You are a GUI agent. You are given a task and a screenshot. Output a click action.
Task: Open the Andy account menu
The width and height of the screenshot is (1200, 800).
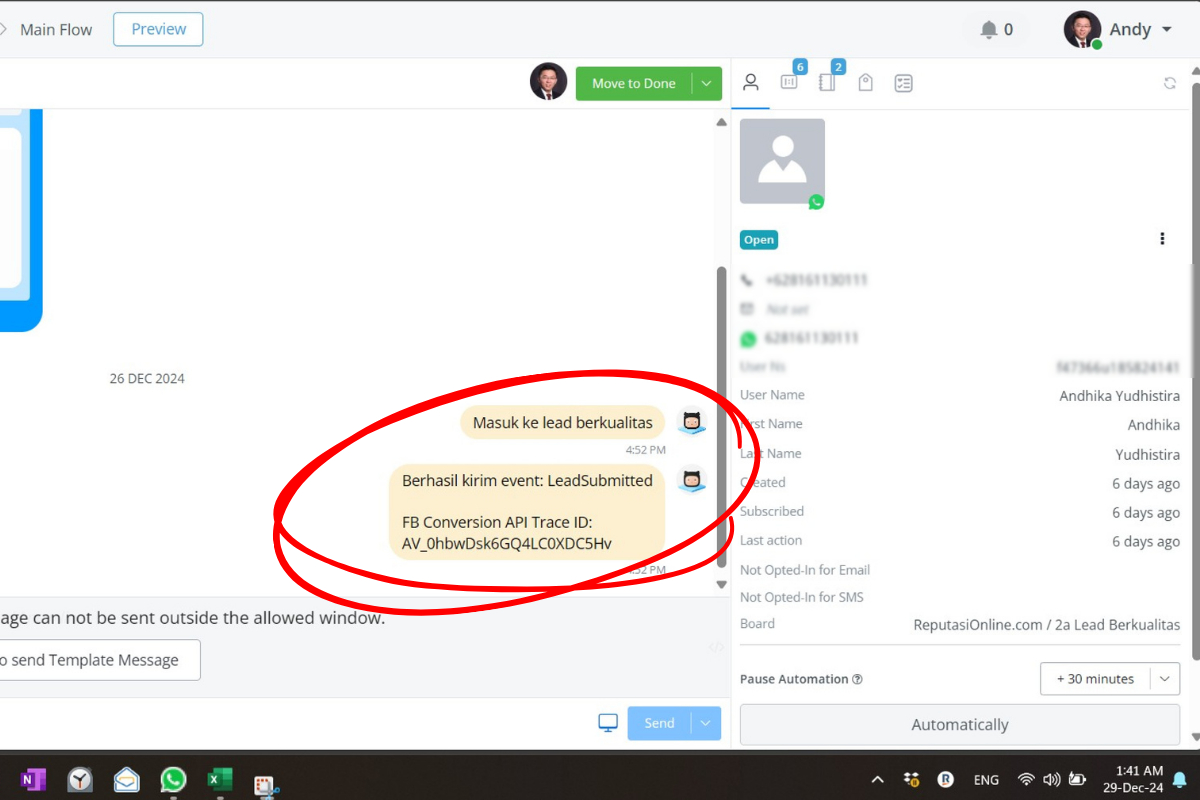(x=1118, y=29)
